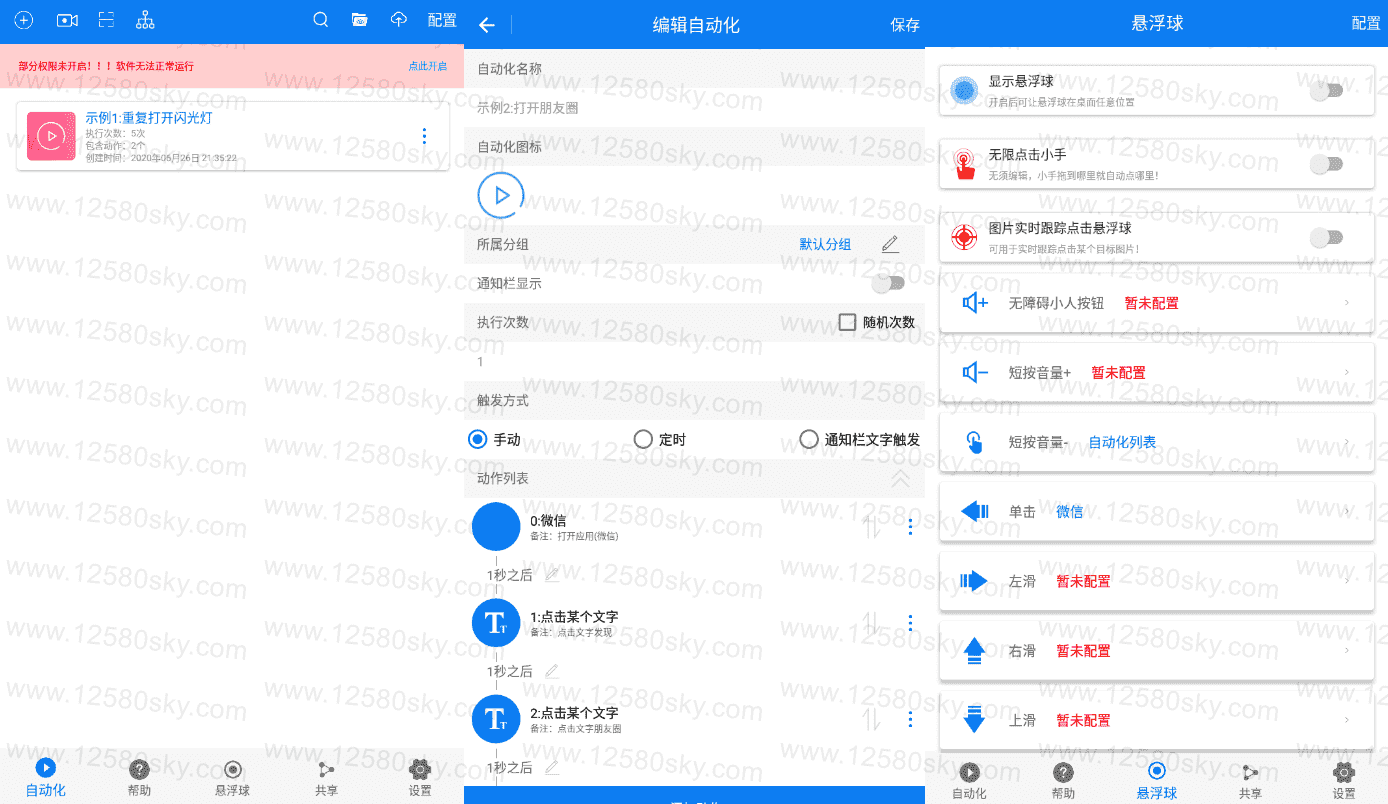Screen dimensions: 1388x804
Task: Tap pink play thumbnail of 示例1
Action: click(x=51, y=136)
